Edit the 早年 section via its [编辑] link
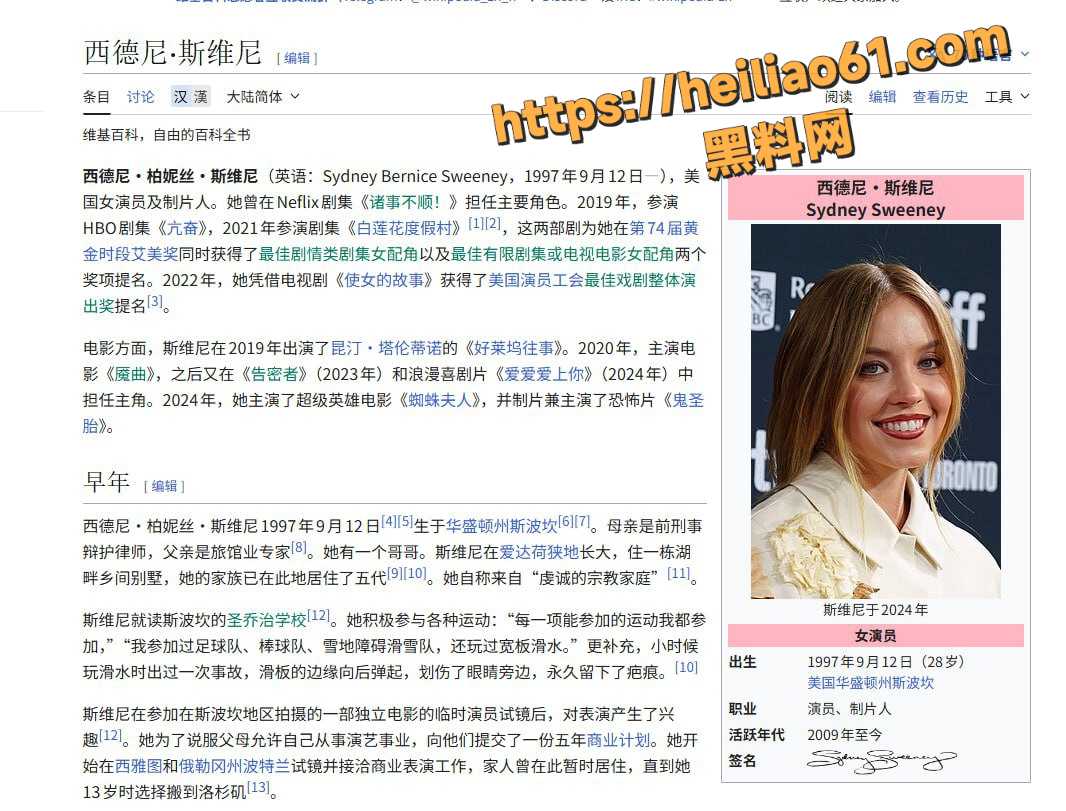This screenshot has height=811, width=1066. point(164,486)
